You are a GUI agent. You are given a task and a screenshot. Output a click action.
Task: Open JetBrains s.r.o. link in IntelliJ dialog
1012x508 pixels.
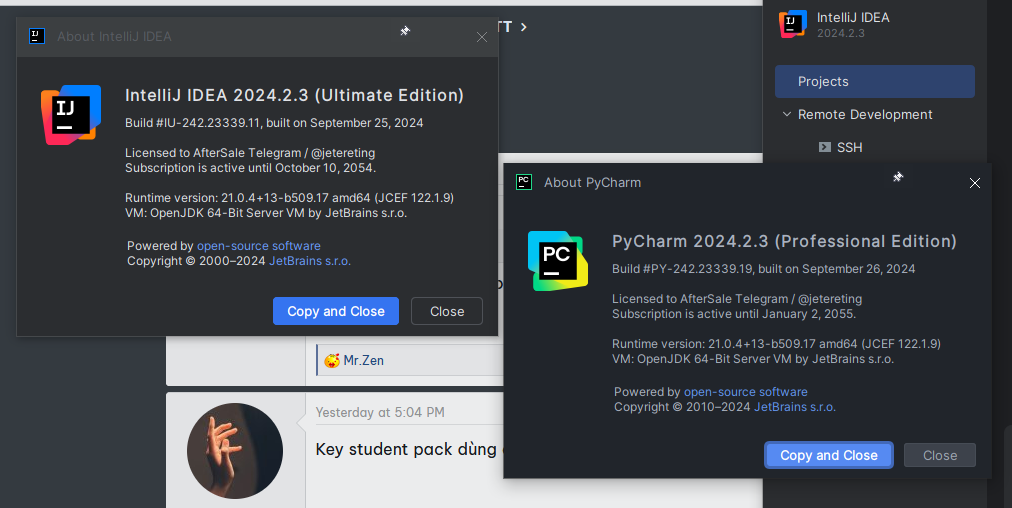[310, 261]
